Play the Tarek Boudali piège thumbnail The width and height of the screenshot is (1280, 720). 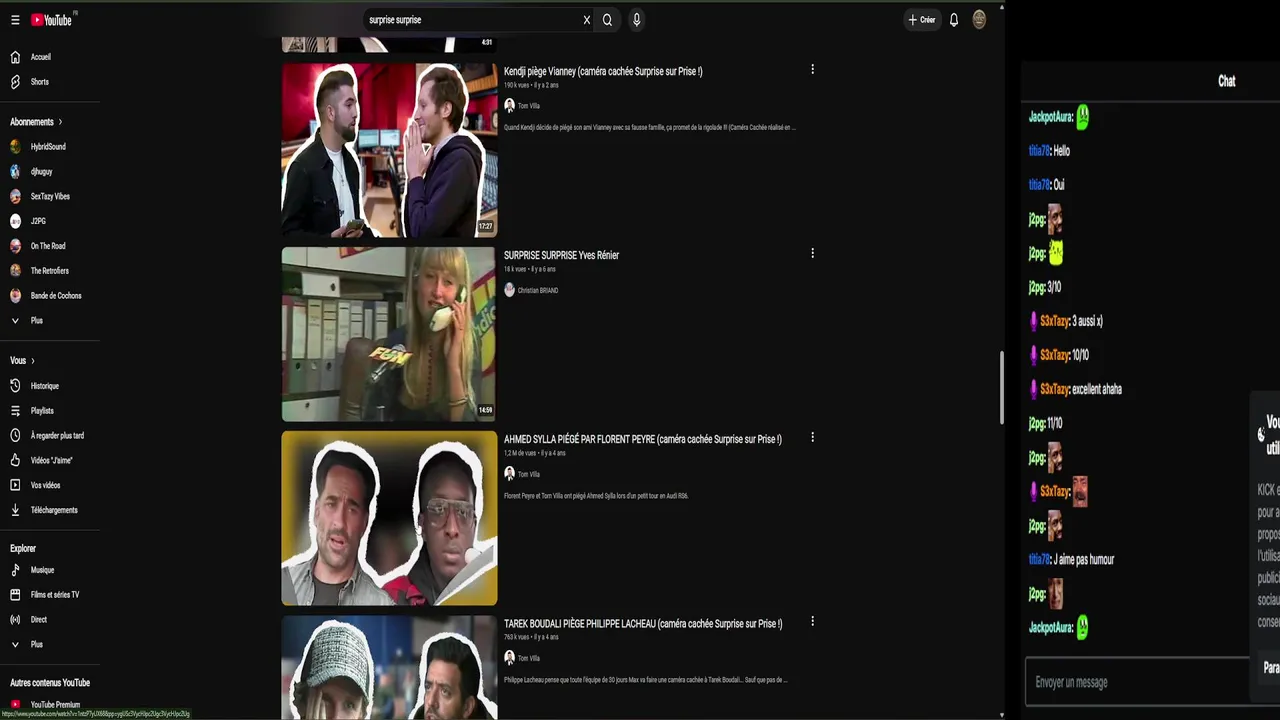coord(389,668)
